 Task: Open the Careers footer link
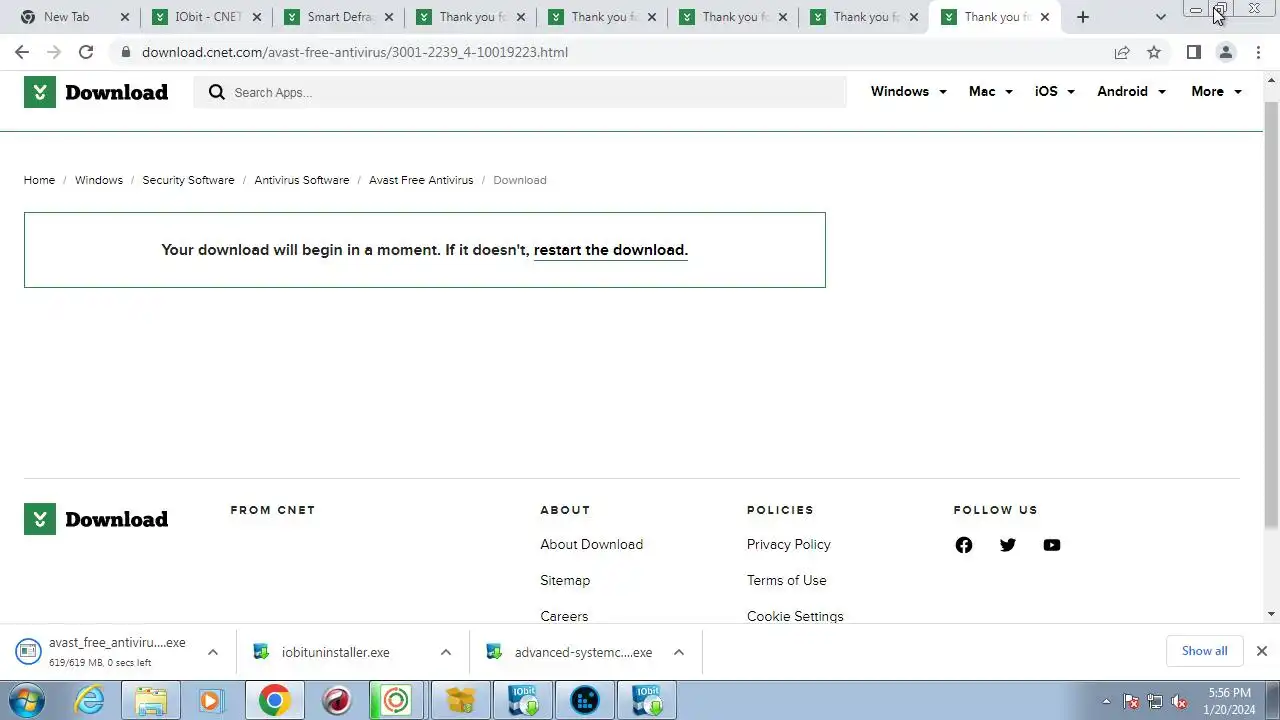pos(564,616)
